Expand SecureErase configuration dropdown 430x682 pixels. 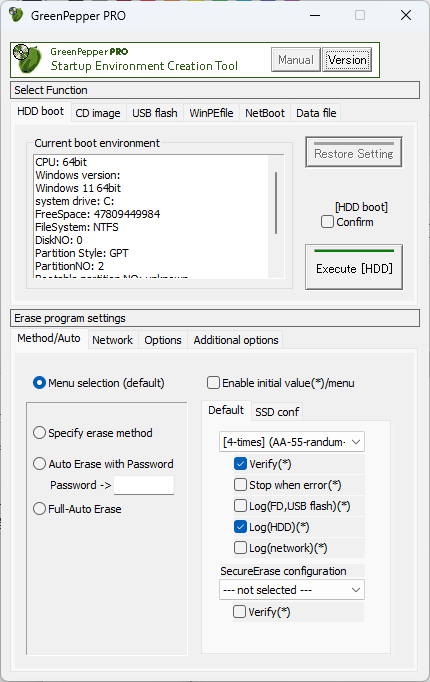point(292,590)
